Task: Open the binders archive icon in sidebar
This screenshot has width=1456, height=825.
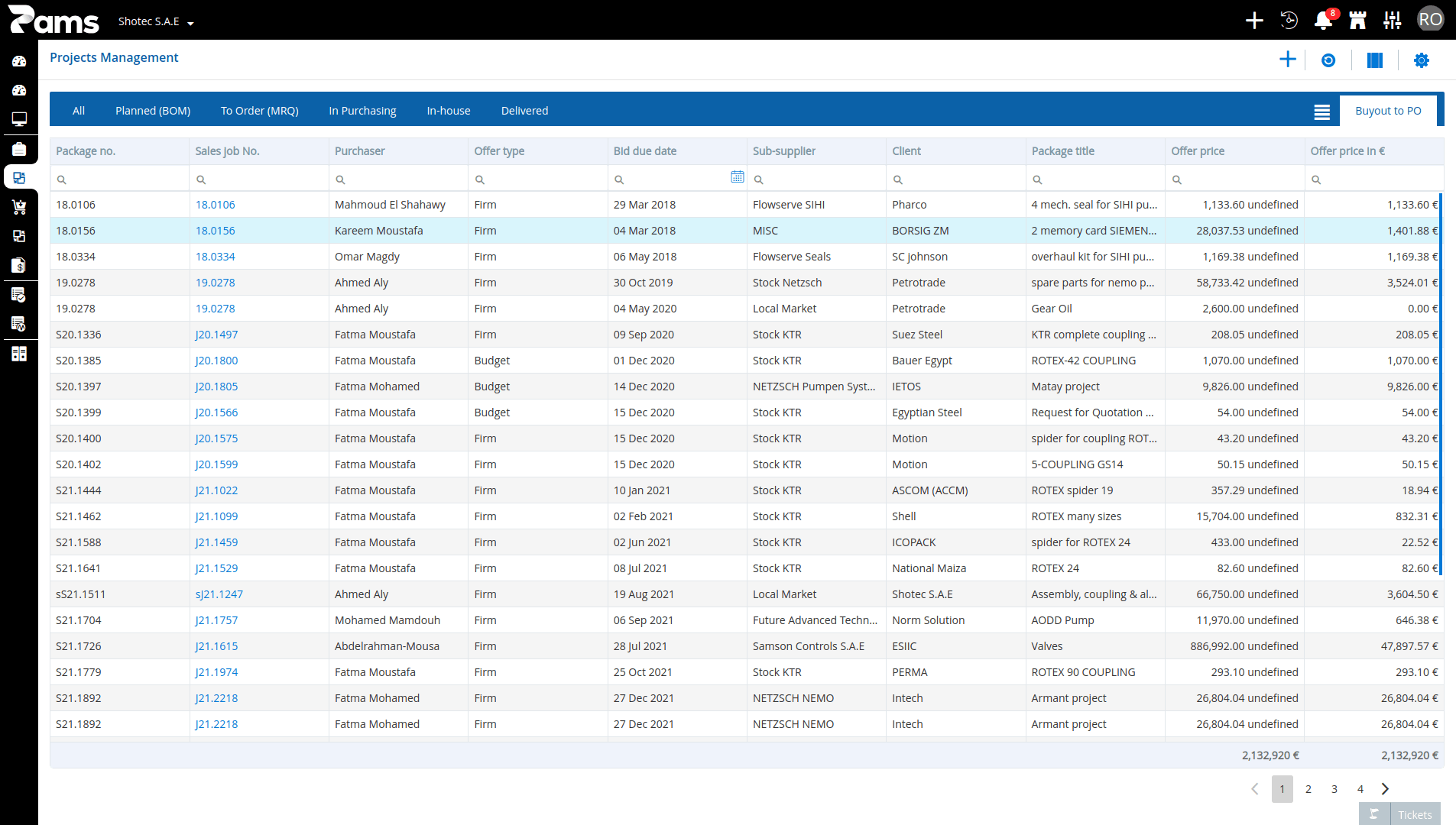Action: click(19, 353)
